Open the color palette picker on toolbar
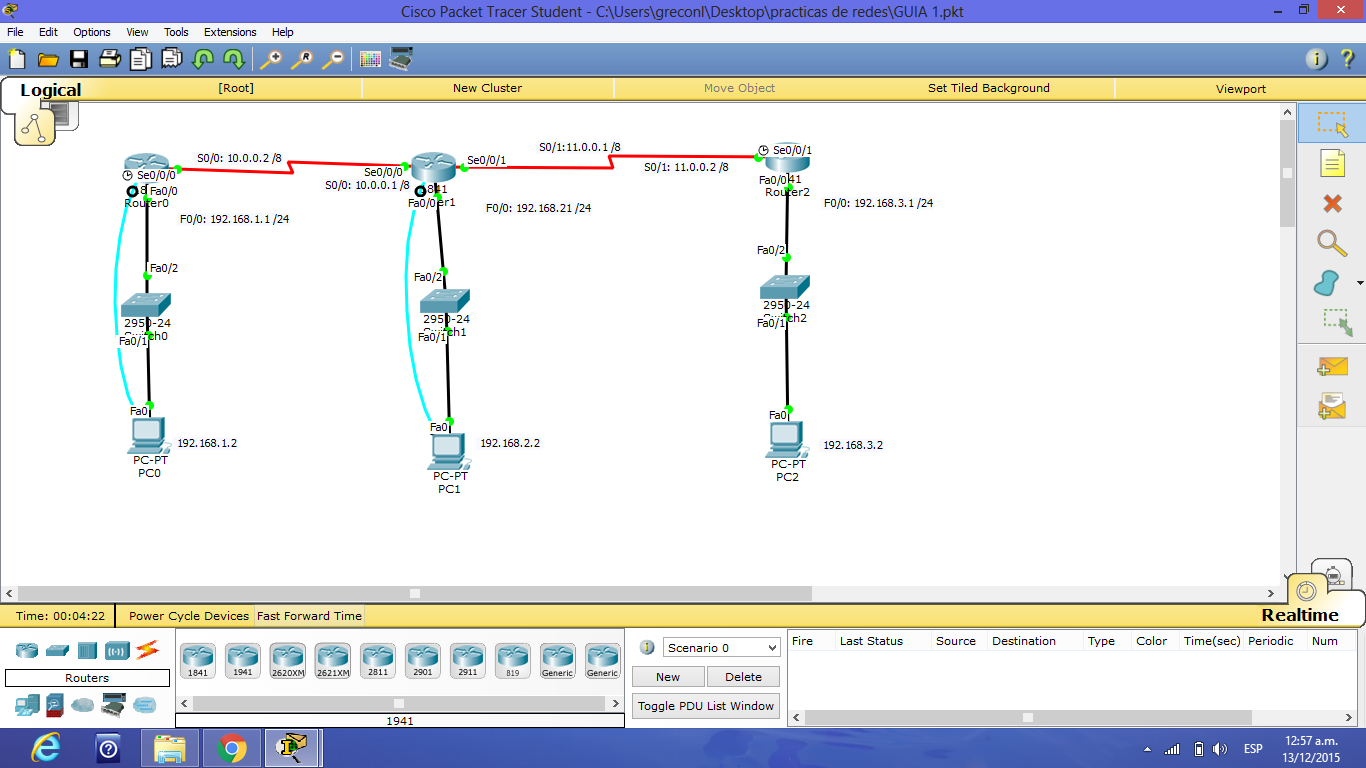The image size is (1366, 768). (x=369, y=60)
